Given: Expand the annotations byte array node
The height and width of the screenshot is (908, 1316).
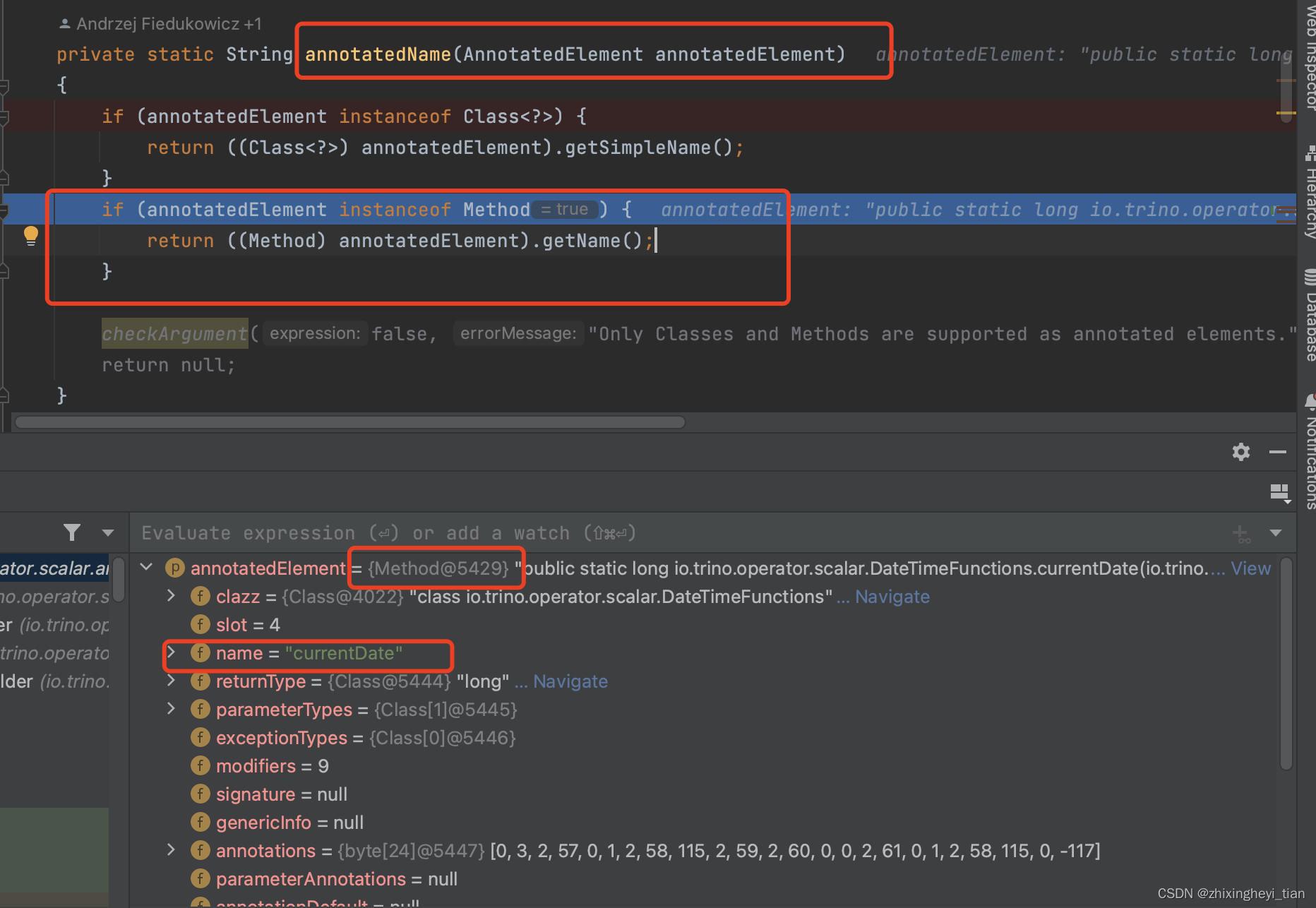Looking at the screenshot, I should [171, 850].
